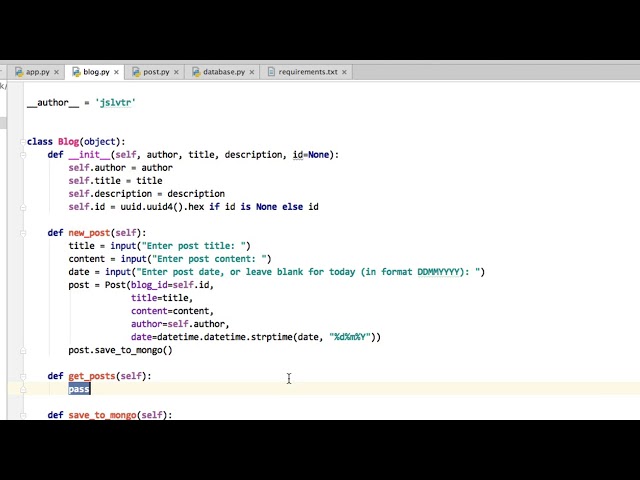Image resolution: width=640 pixels, height=480 pixels.
Task: Click the self.title = title line
Action: (115, 180)
